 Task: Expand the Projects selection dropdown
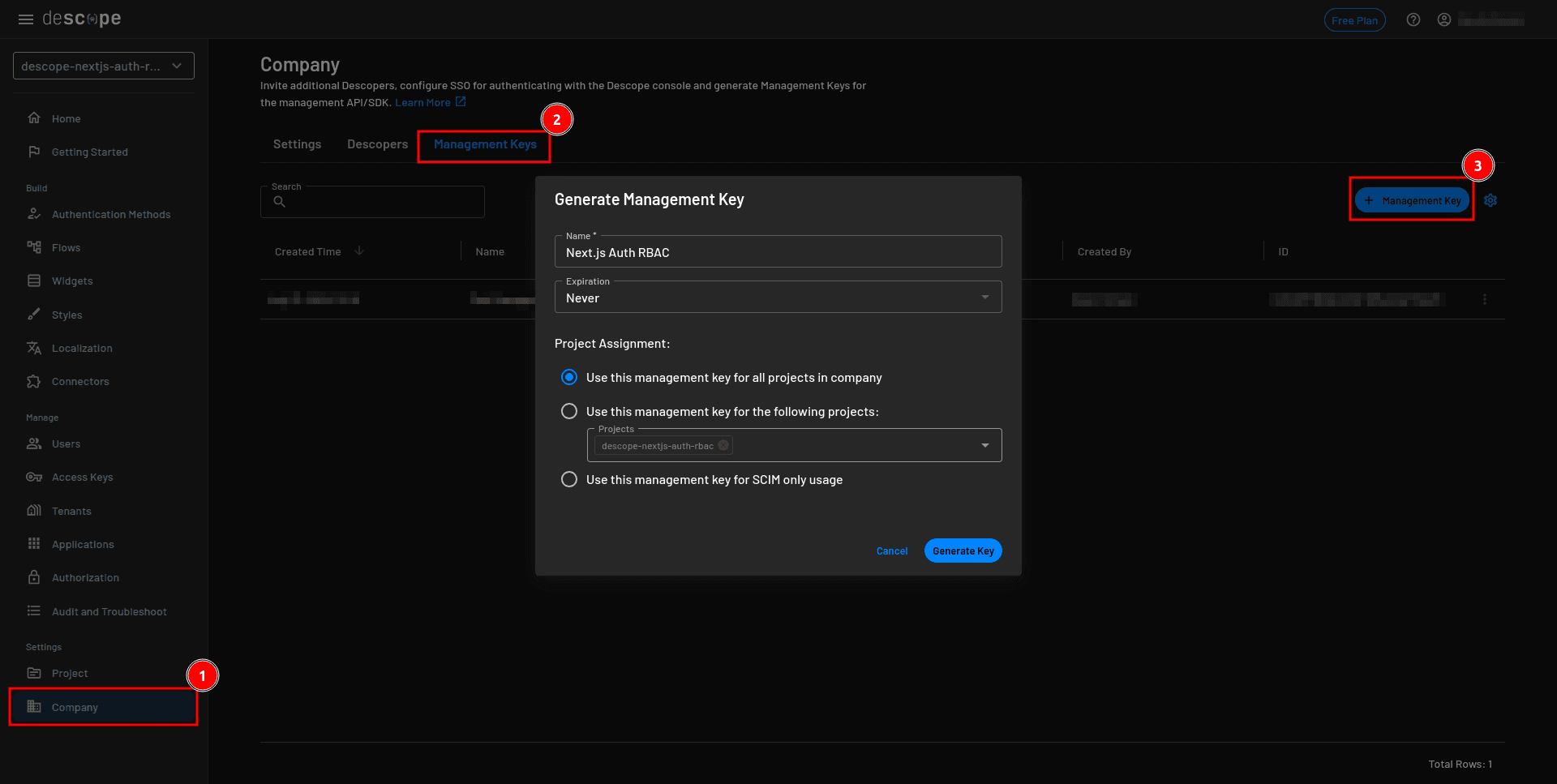[x=985, y=445]
